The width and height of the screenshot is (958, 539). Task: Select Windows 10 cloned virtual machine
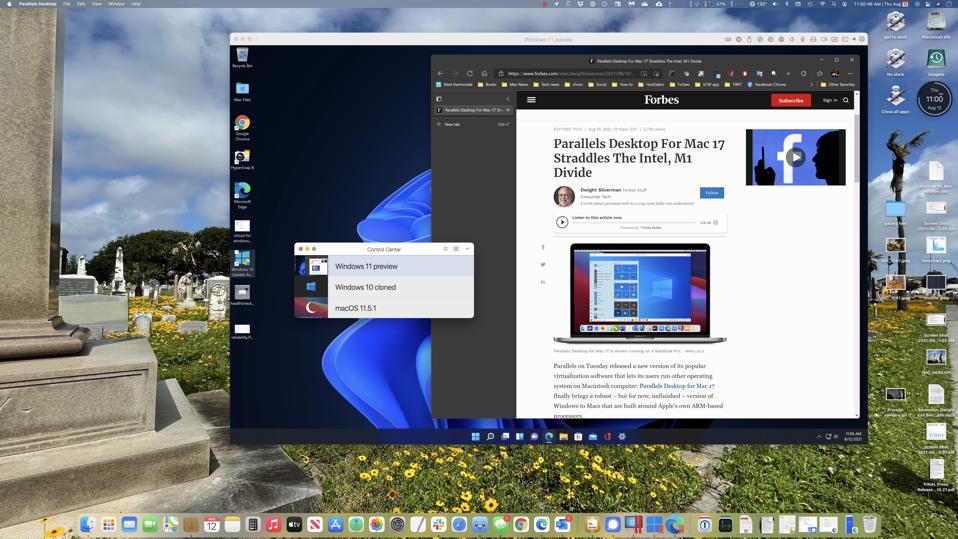tap(365, 287)
